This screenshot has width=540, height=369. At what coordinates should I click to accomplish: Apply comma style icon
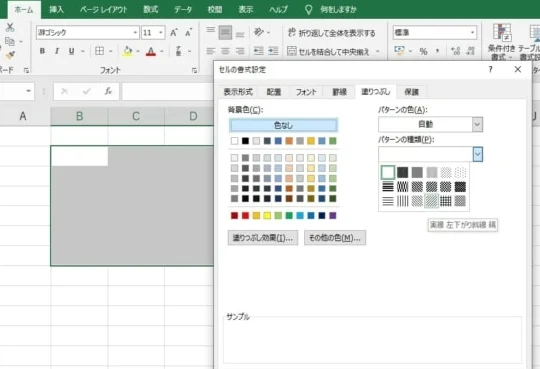(x=437, y=51)
